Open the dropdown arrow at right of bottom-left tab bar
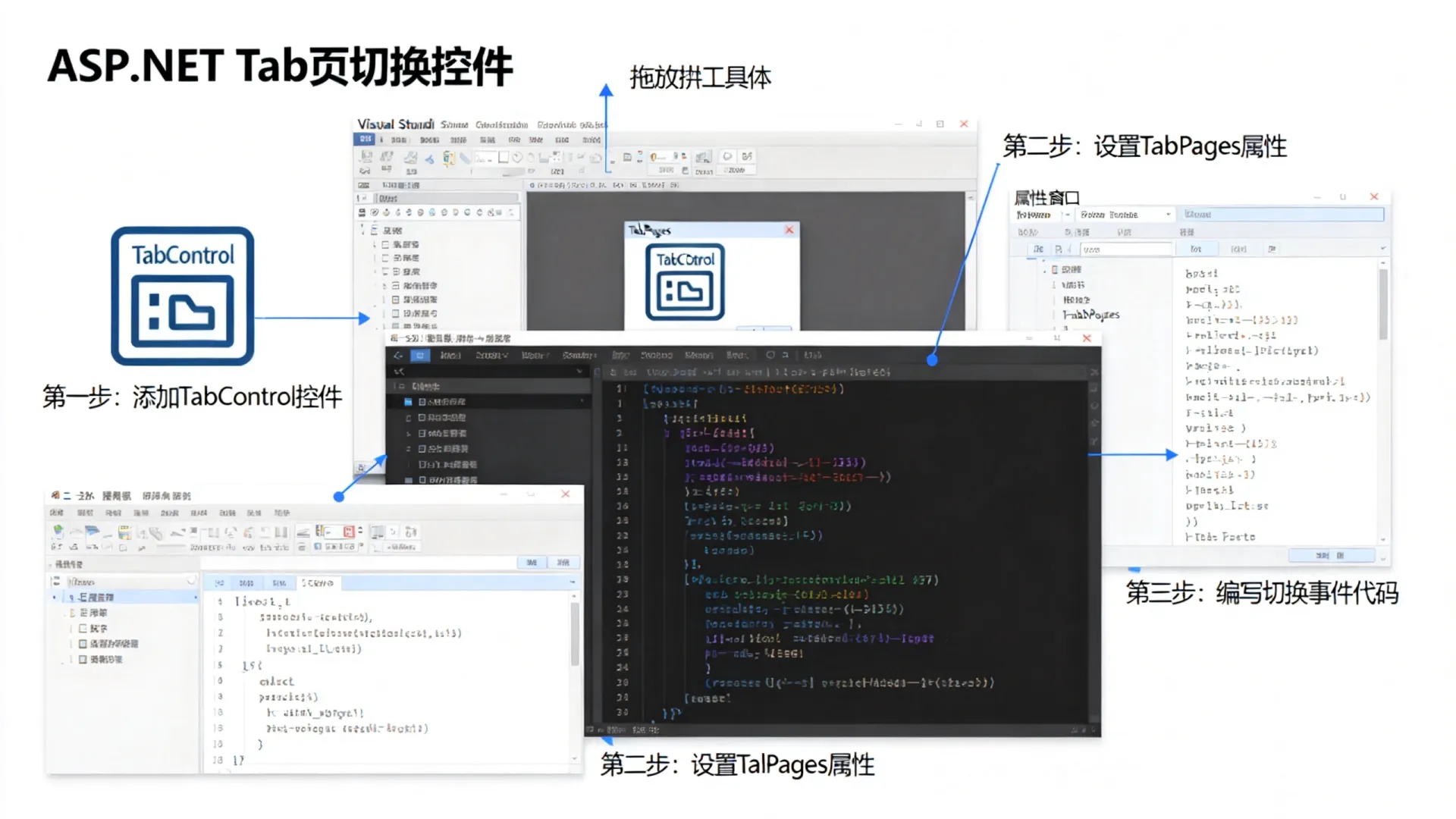The image size is (1456, 819). (x=573, y=582)
